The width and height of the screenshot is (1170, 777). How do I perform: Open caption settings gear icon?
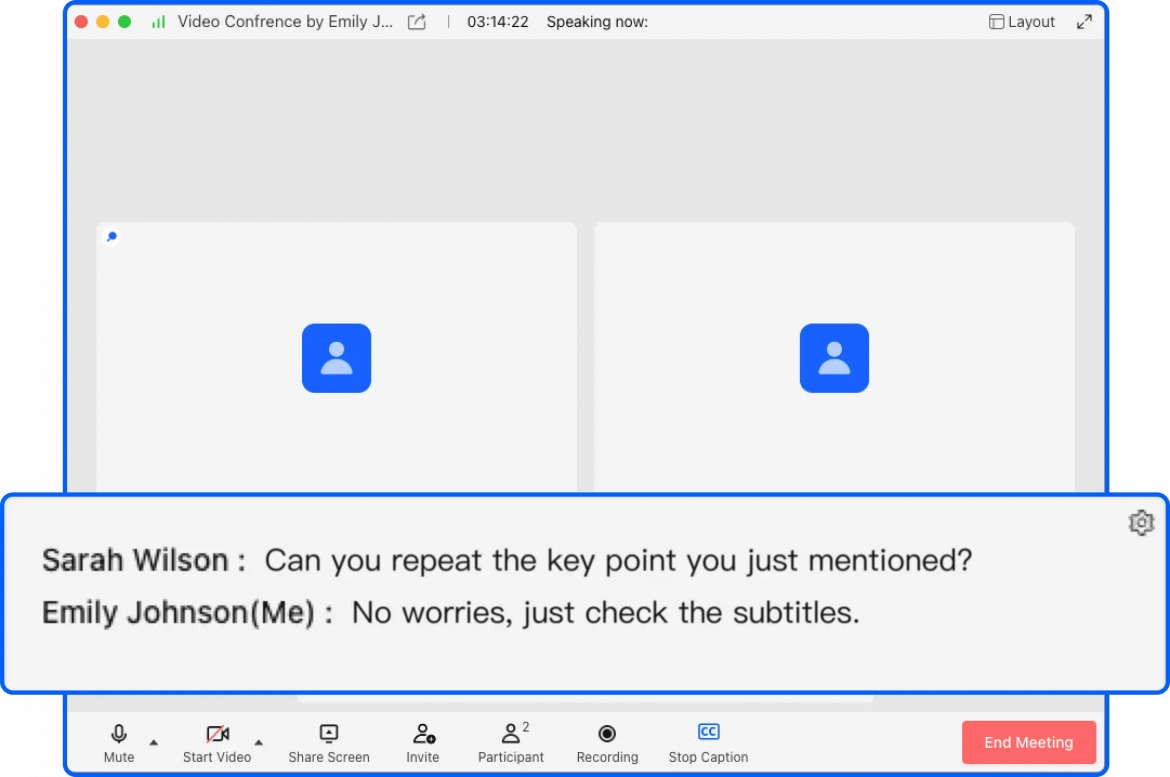[1141, 523]
